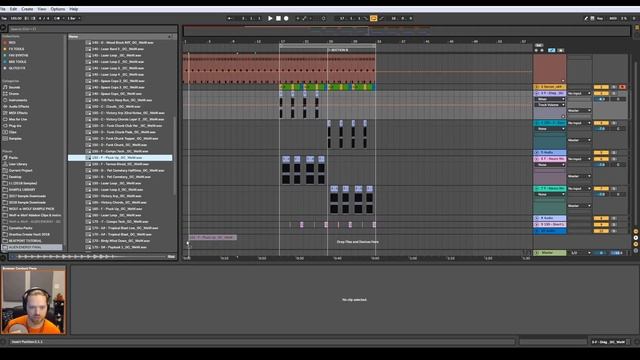Select Audio Effects category in browser
This screenshot has height=360, width=640.
click(19, 107)
